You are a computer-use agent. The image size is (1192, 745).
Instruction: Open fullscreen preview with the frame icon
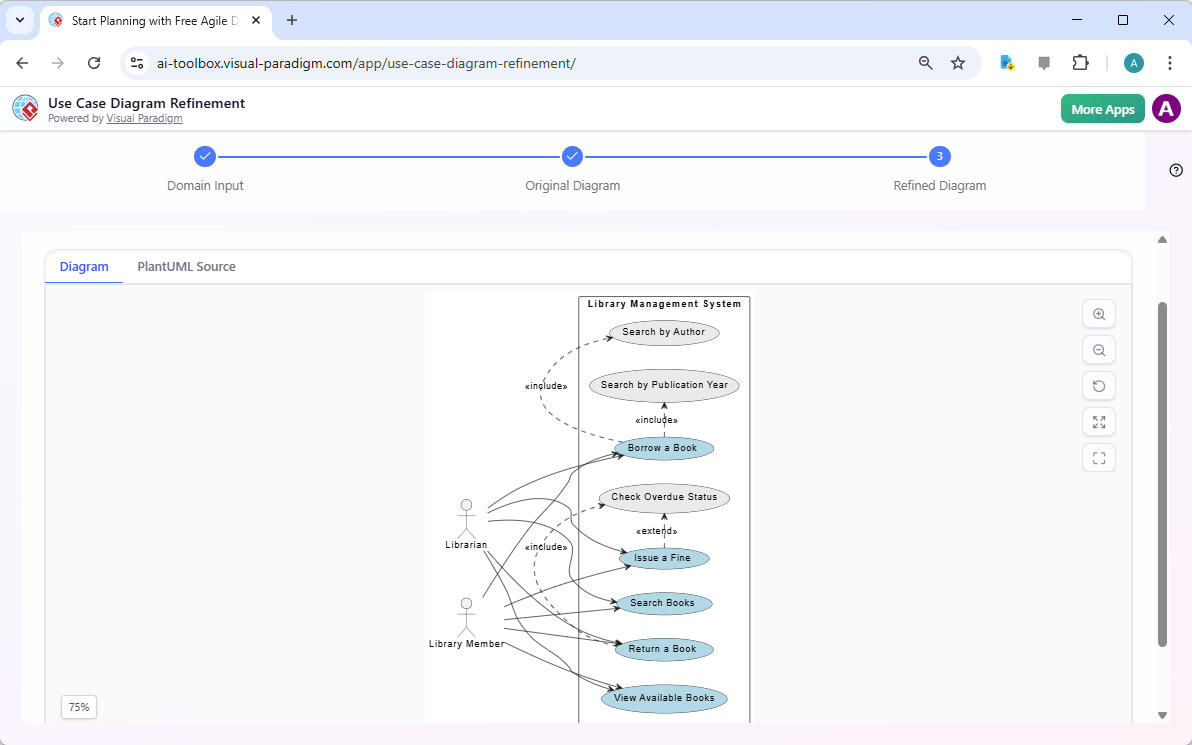[x=1098, y=457]
